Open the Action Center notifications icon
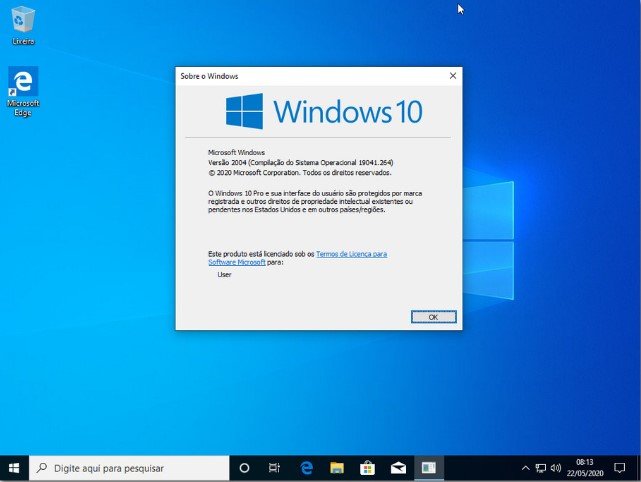Image resolution: width=641 pixels, height=482 pixels. coord(620,468)
